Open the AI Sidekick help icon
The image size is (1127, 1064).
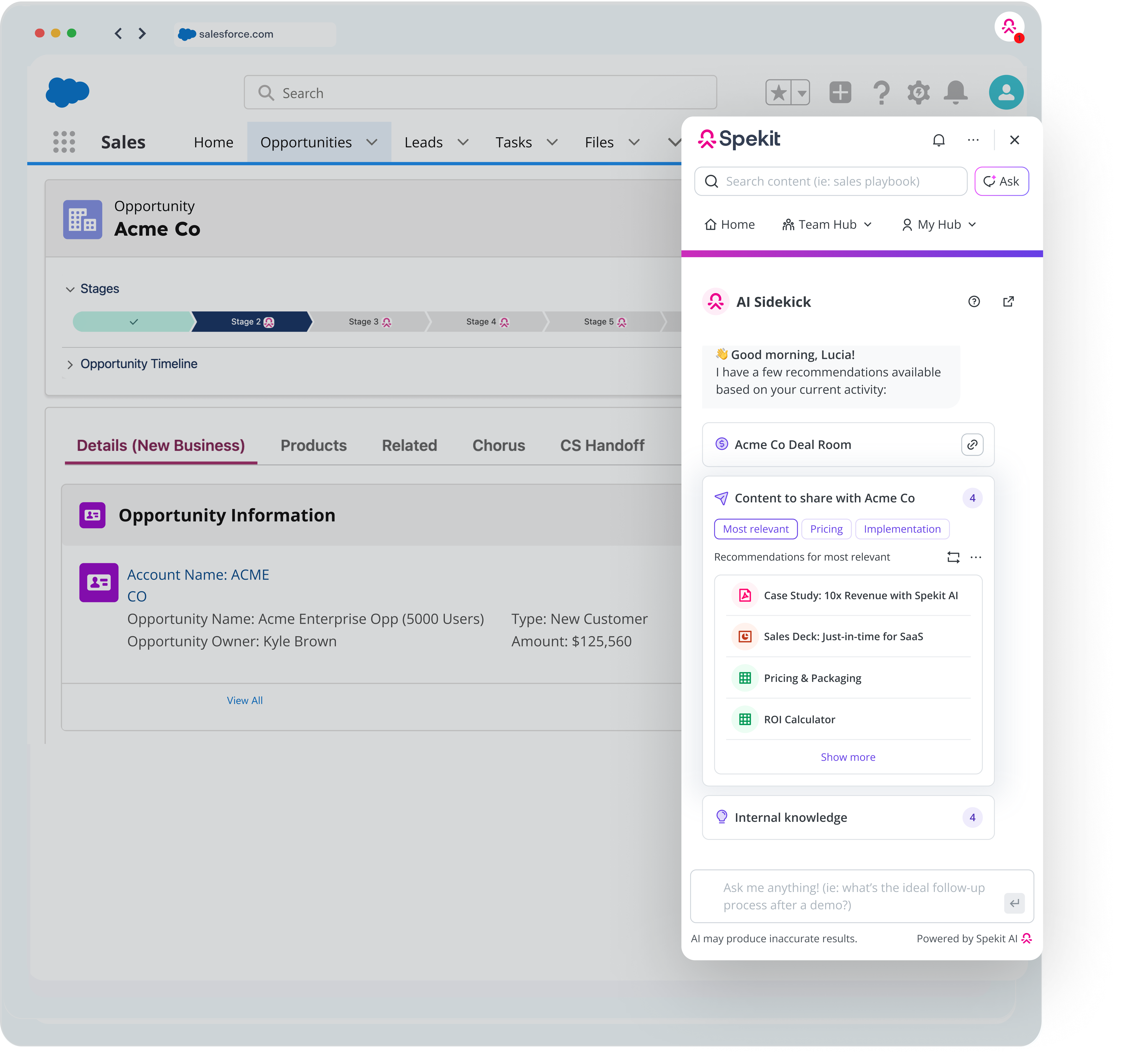974,302
